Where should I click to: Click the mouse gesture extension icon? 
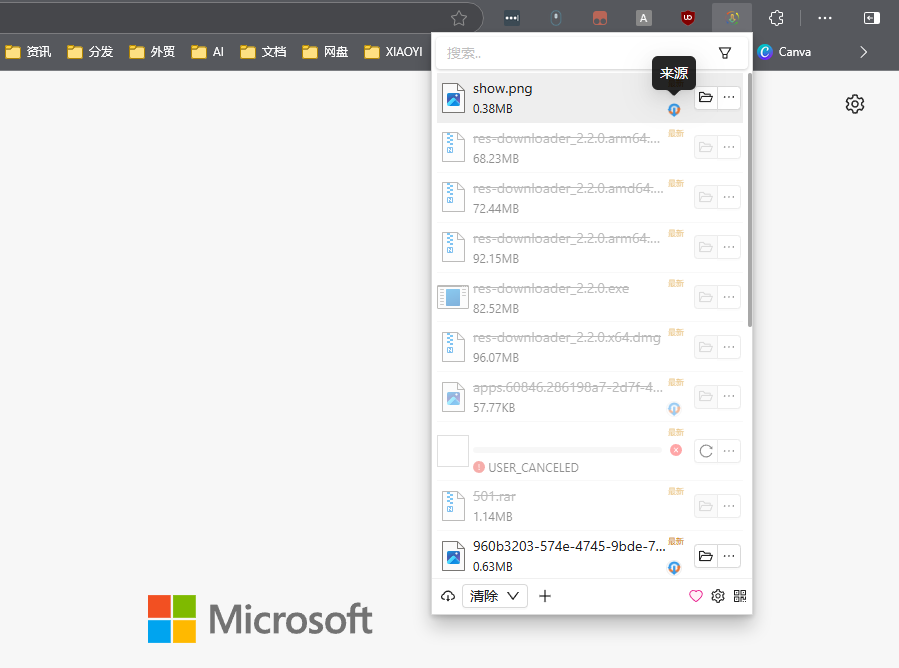tap(556, 18)
